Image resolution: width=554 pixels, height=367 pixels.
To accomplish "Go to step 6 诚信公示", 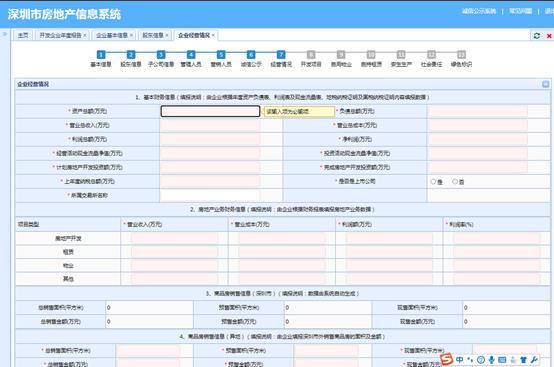I will 251,59.
